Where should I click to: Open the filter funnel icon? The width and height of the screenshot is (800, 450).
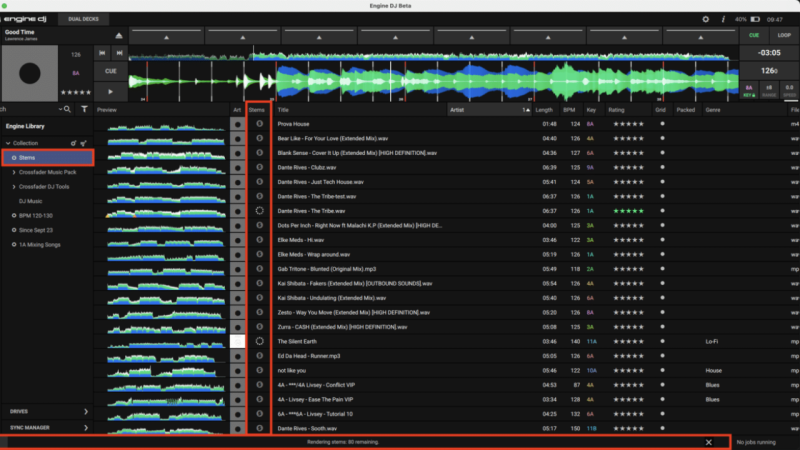coord(84,109)
